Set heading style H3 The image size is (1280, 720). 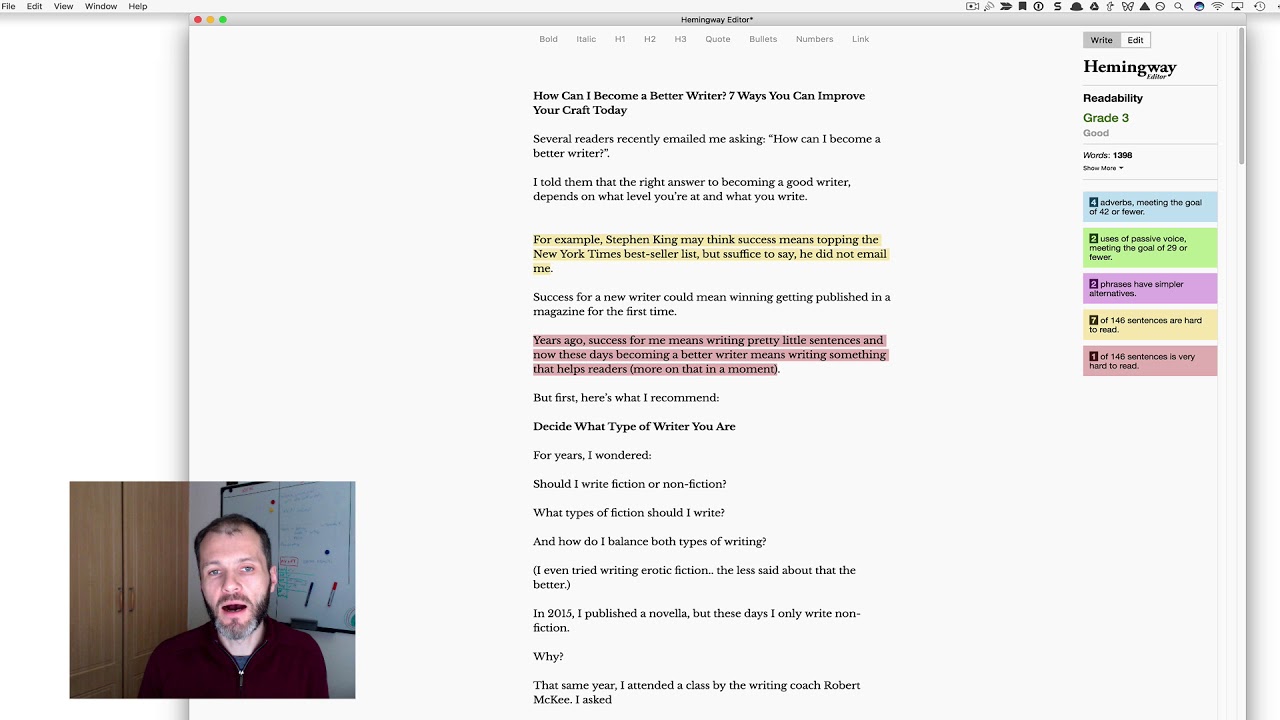click(x=680, y=39)
